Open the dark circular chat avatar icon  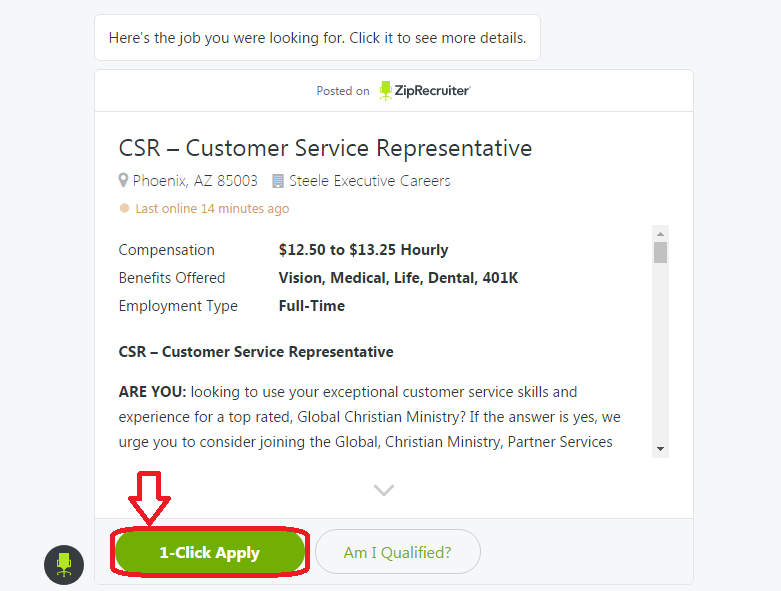pos(64,564)
